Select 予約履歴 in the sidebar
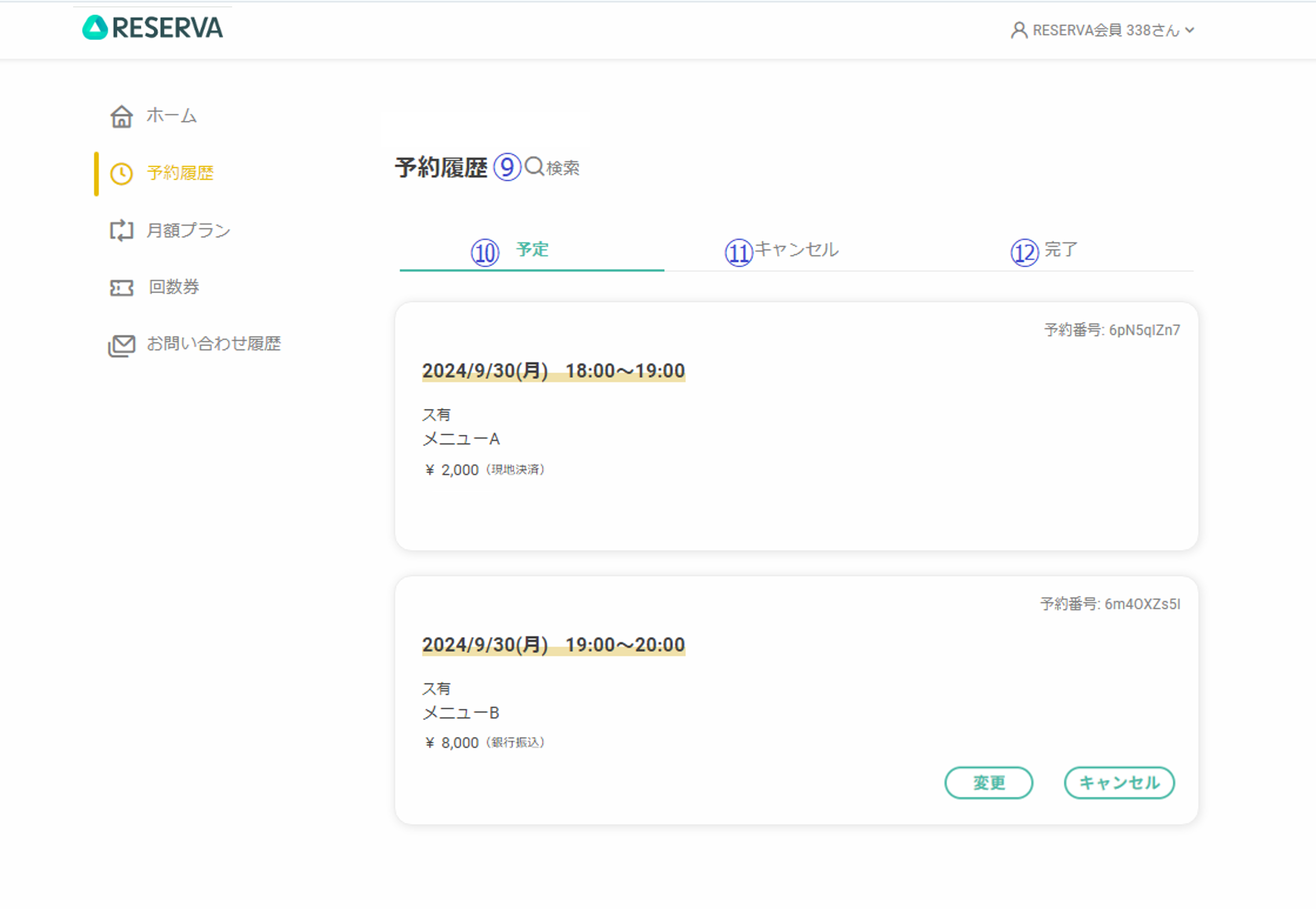The height and width of the screenshot is (909, 1316). (180, 173)
